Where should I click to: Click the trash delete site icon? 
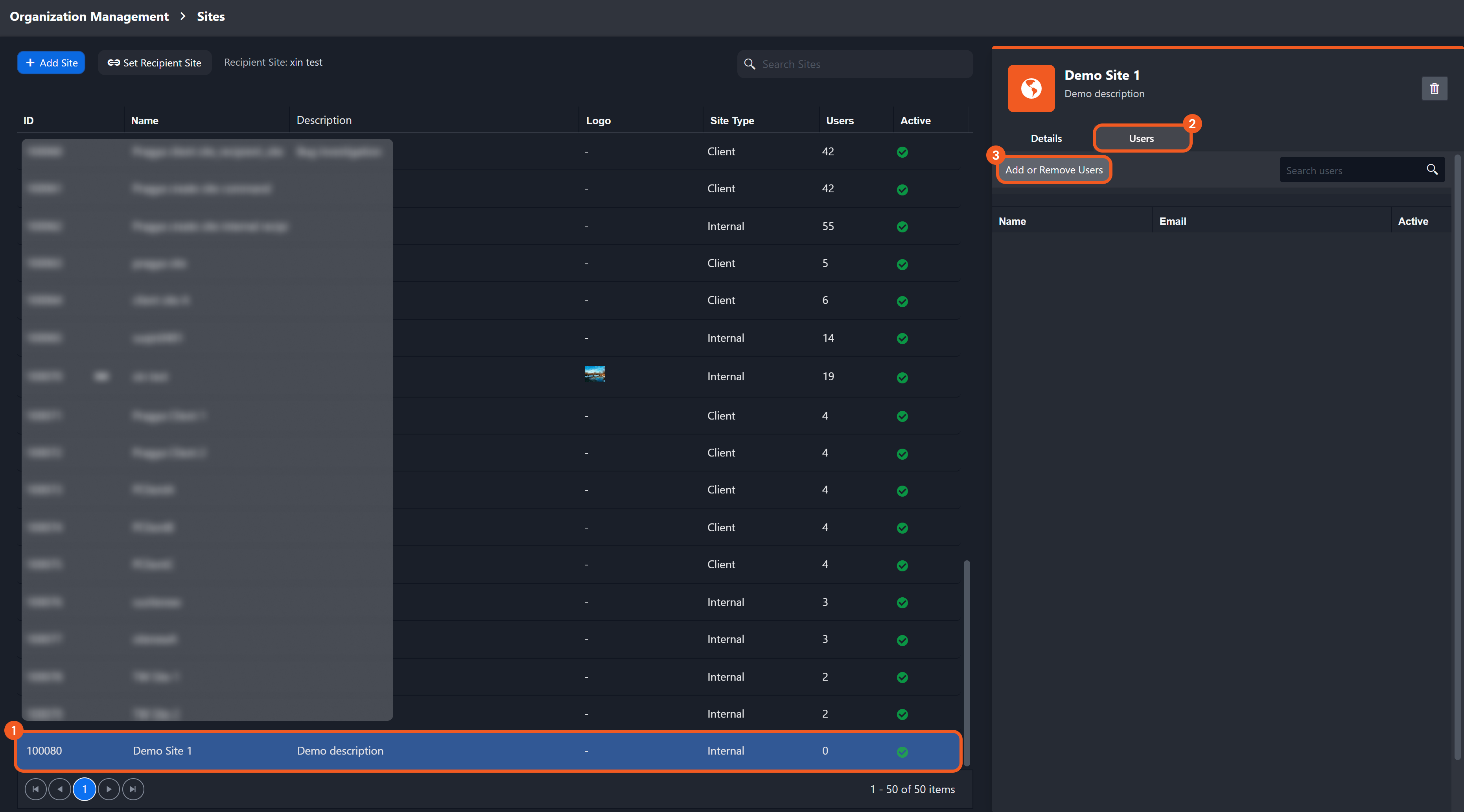1434,88
